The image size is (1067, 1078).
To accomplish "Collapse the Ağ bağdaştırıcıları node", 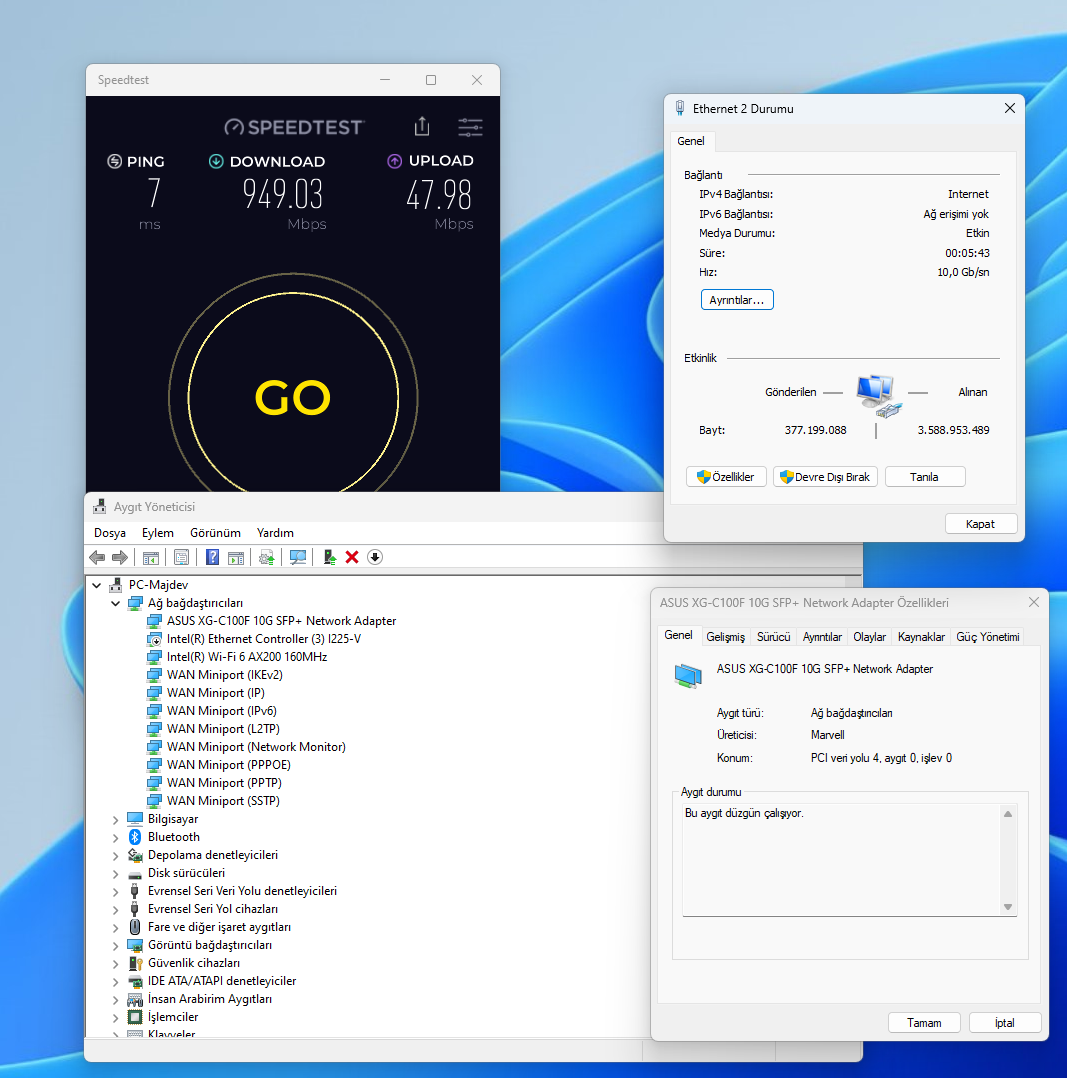I will point(116,603).
